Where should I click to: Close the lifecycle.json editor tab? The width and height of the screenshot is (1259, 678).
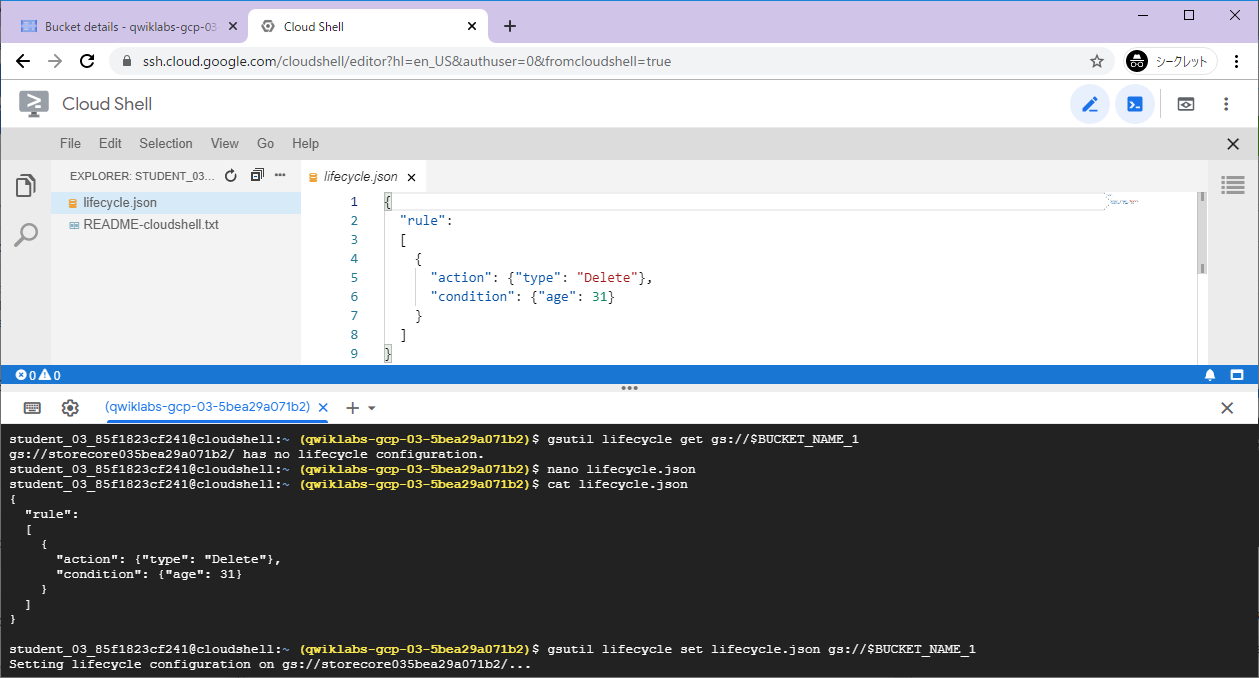412,177
